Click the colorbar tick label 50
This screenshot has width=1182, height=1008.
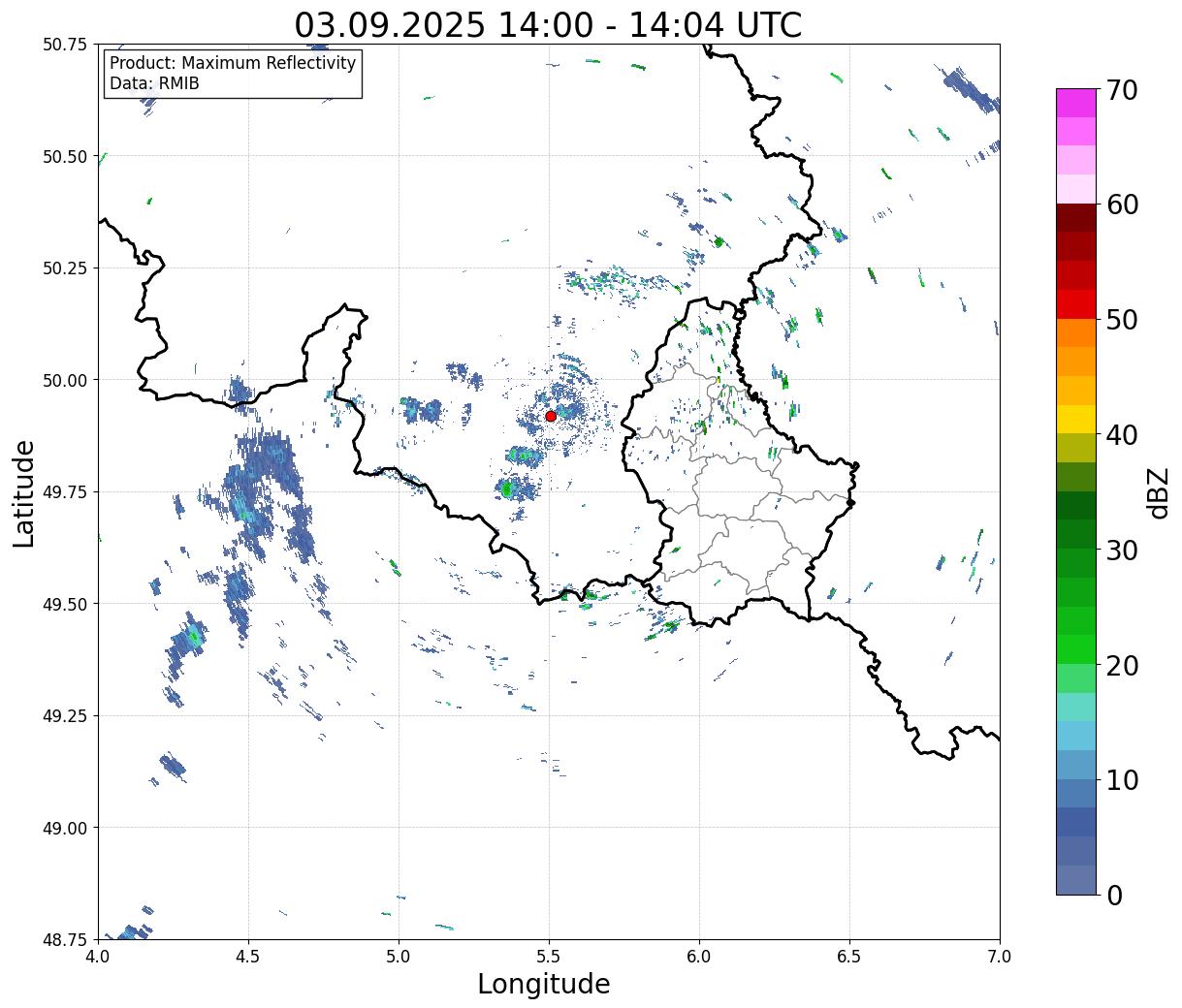[1121, 320]
